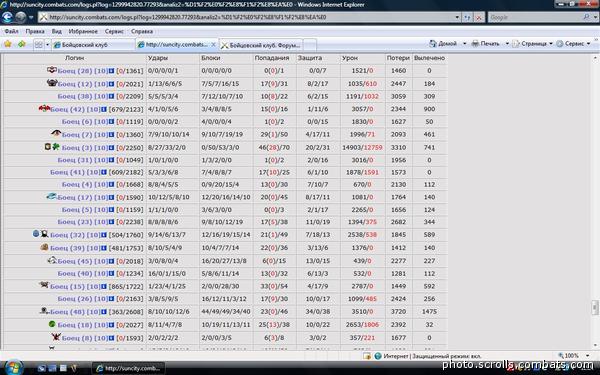Click the Вылечено value 1475

click(x=429, y=312)
